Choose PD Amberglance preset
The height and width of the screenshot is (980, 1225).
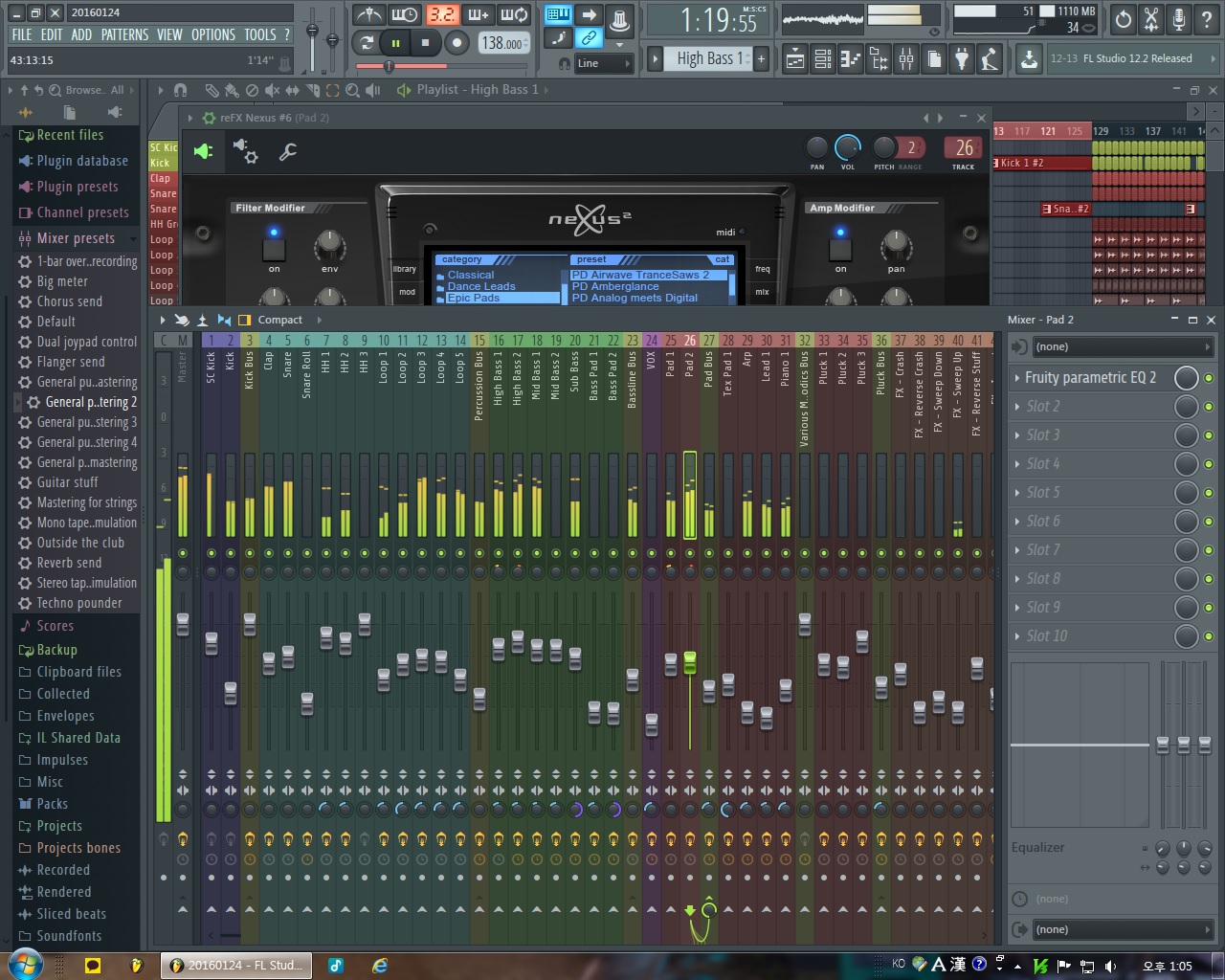coord(615,286)
